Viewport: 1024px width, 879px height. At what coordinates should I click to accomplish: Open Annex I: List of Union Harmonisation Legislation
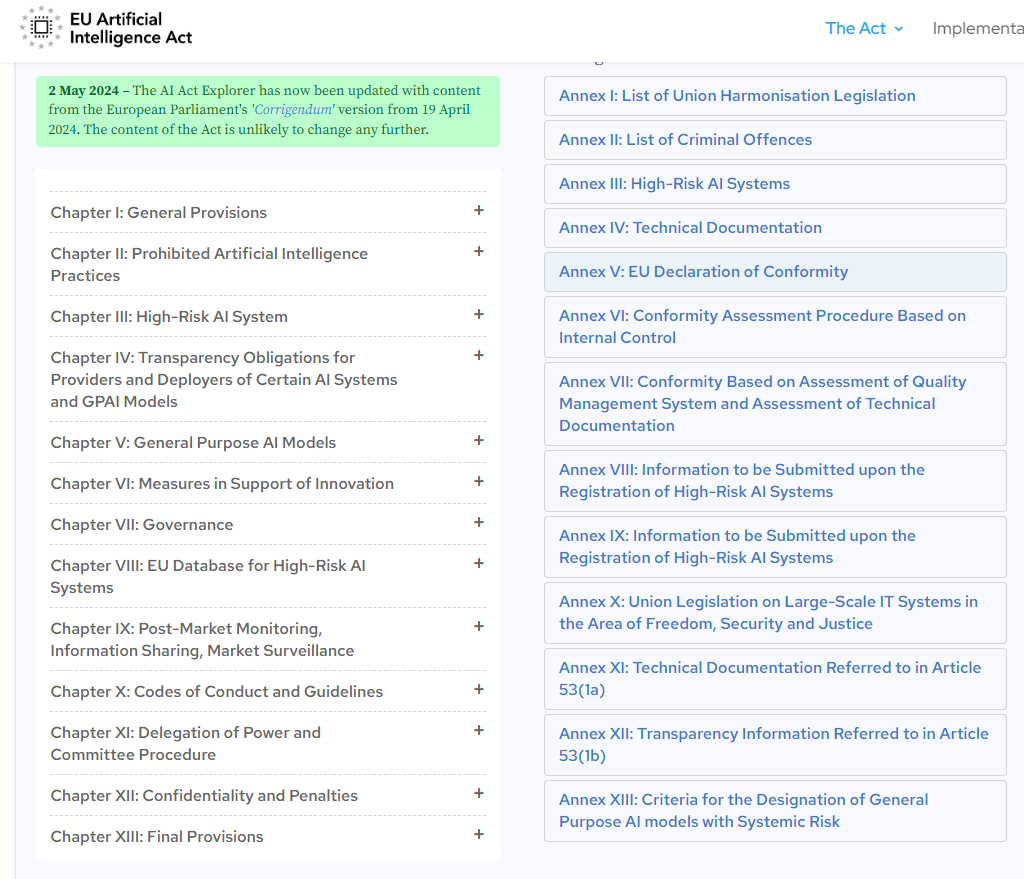[x=737, y=96]
